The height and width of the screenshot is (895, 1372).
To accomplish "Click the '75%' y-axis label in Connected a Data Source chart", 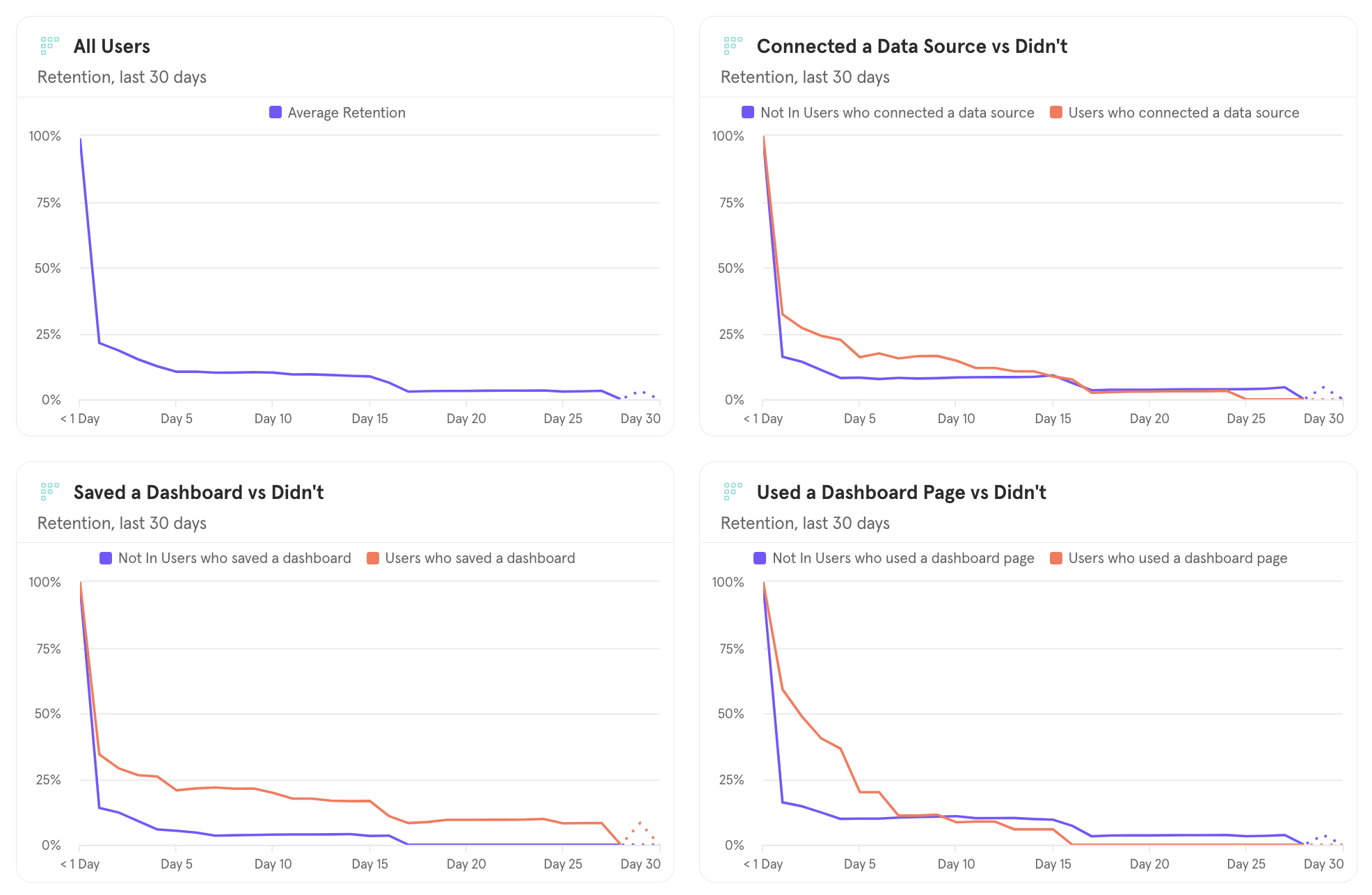I will coord(731,203).
